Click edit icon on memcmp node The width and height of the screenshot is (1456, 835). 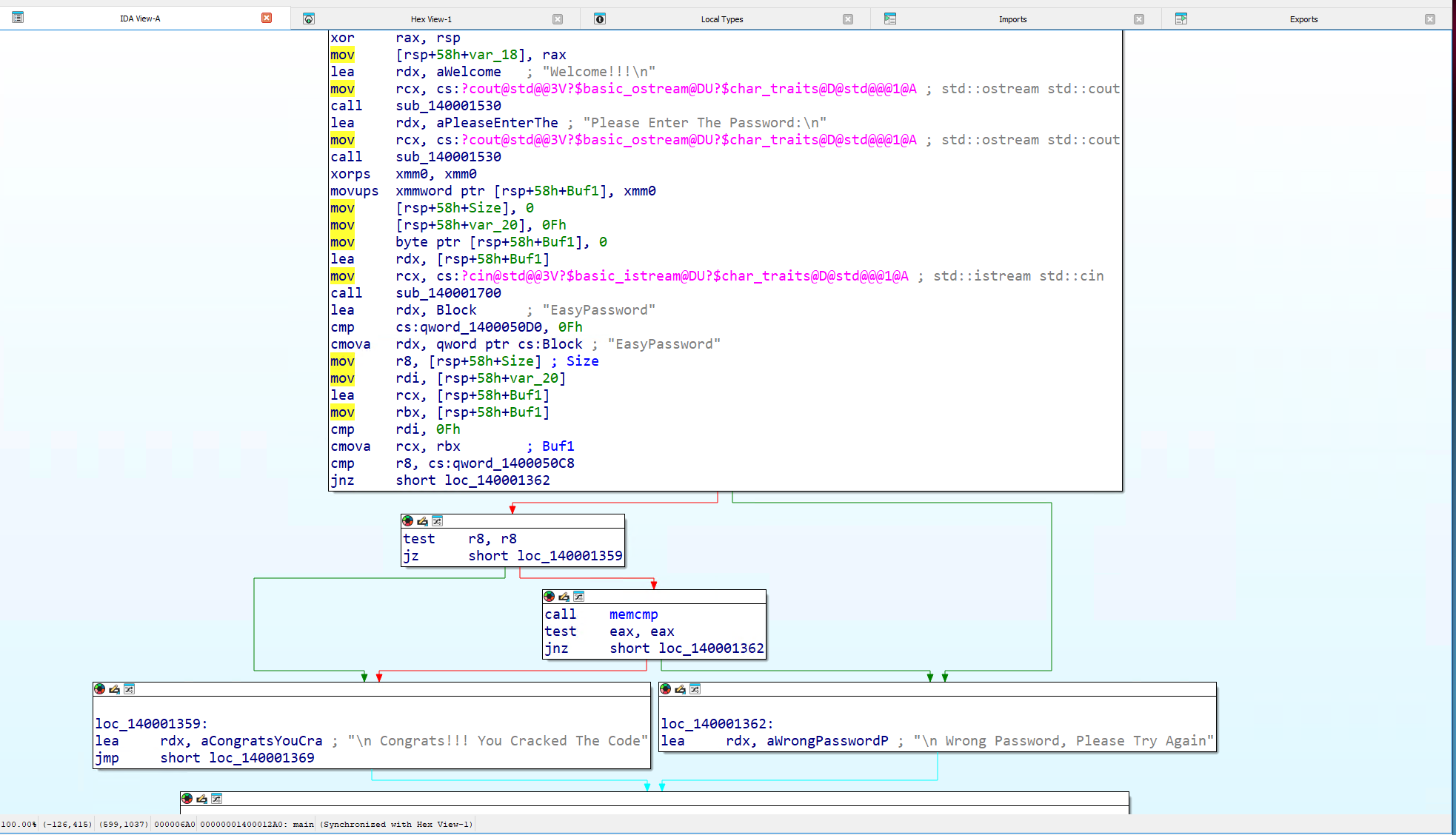coord(564,597)
